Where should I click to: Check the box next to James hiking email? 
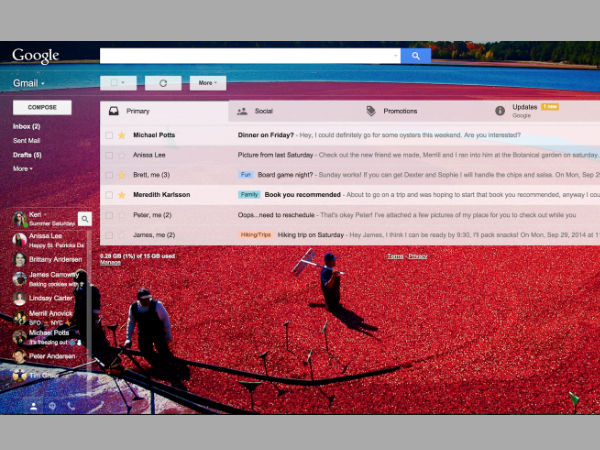[109, 234]
